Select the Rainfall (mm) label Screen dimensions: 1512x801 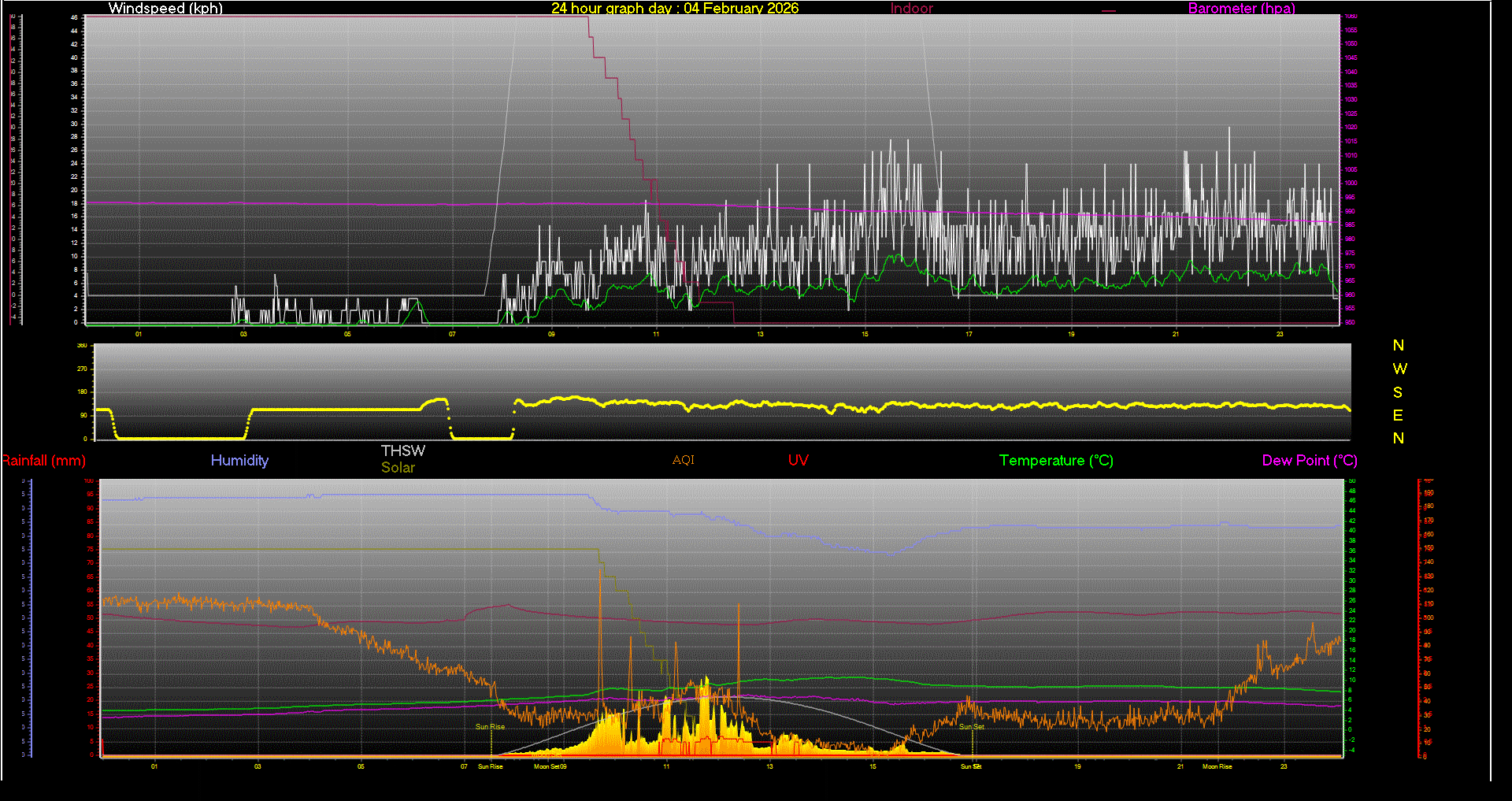[44, 461]
